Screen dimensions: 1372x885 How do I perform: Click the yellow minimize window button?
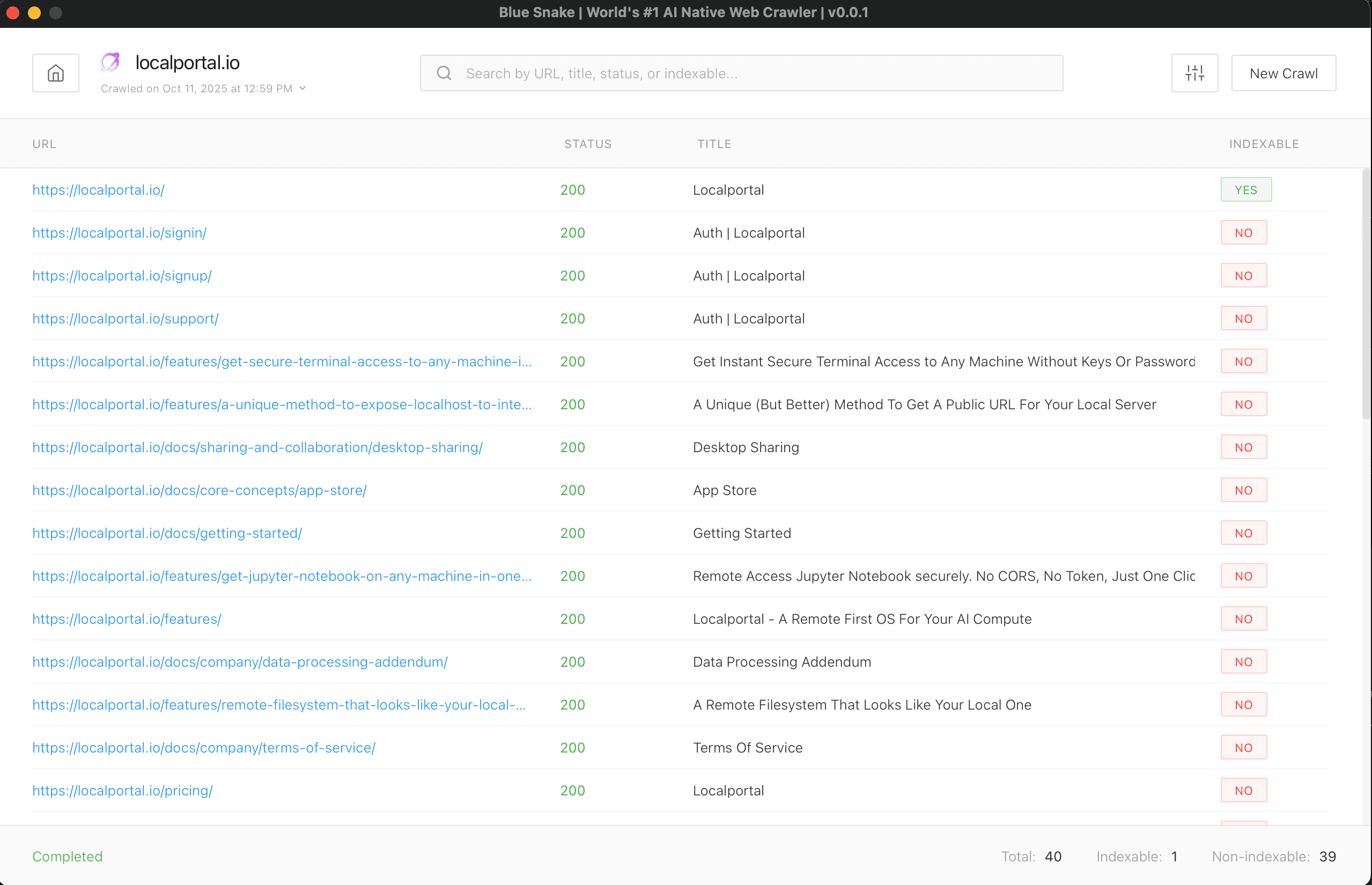coord(34,13)
